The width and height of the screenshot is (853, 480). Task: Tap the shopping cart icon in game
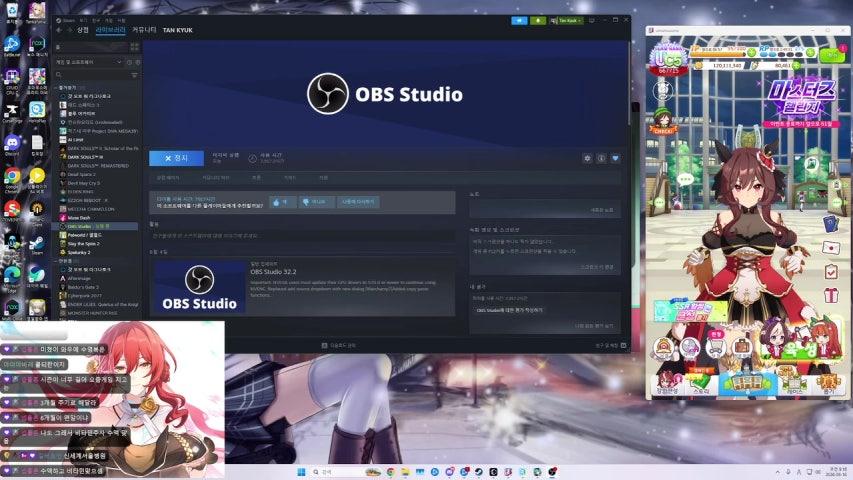pyautogui.click(x=715, y=347)
